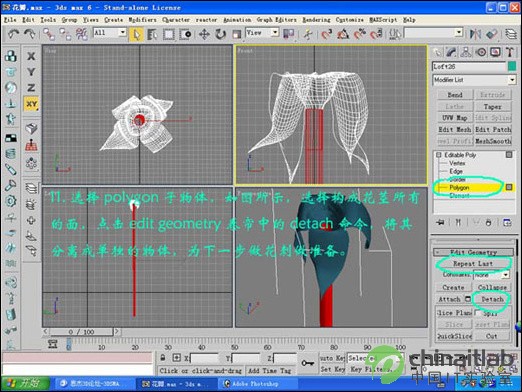This screenshot has height=392, width=522.
Task: Switch to the Create command panel tab
Action: click(436, 52)
